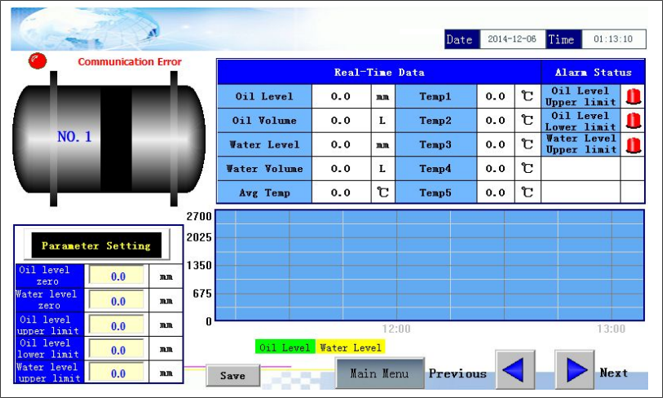The image size is (663, 398).
Task: Click the 12:00 chart time marker
Action: (396, 329)
